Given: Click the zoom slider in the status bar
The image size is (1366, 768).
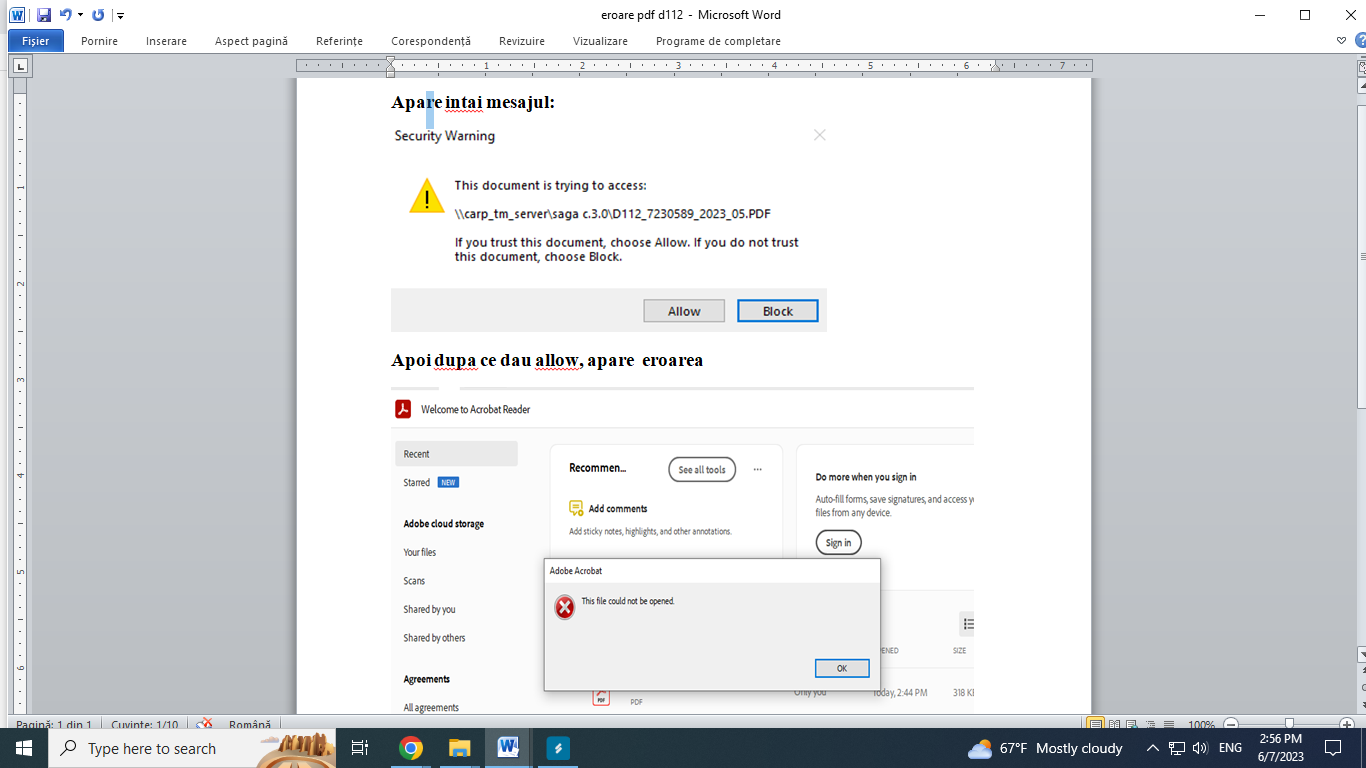Looking at the screenshot, I should [x=1289, y=724].
